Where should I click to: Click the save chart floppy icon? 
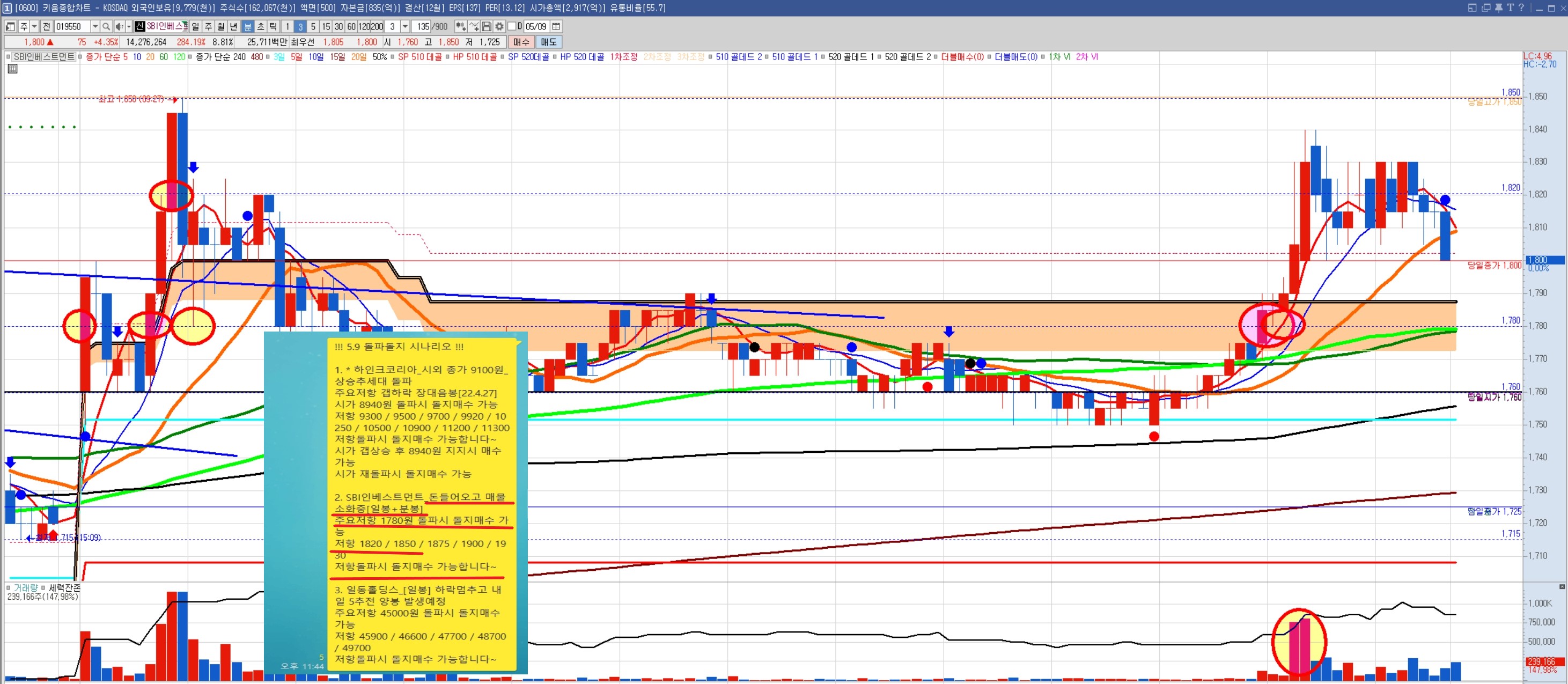coord(487,27)
